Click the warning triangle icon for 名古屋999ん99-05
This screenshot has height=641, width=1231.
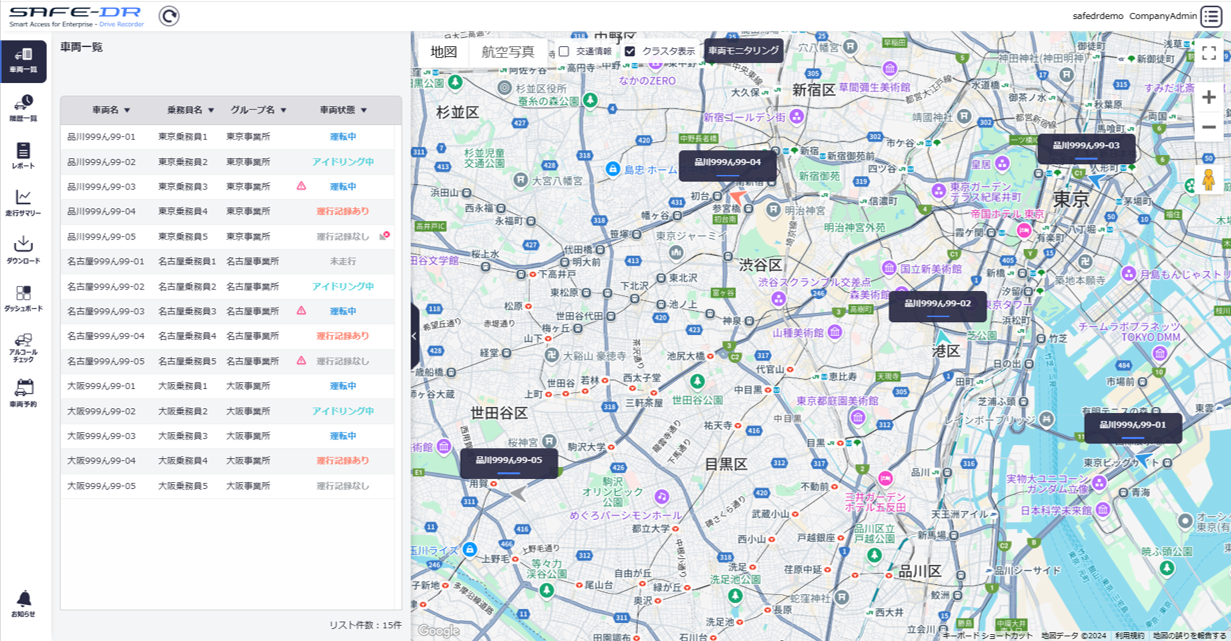(x=301, y=361)
